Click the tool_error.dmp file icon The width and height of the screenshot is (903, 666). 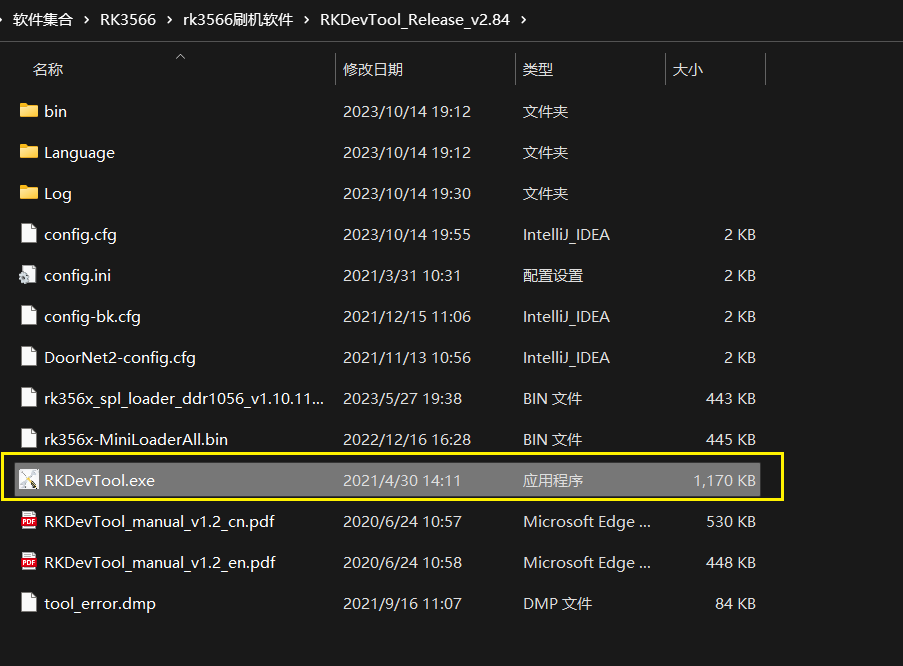coord(29,603)
